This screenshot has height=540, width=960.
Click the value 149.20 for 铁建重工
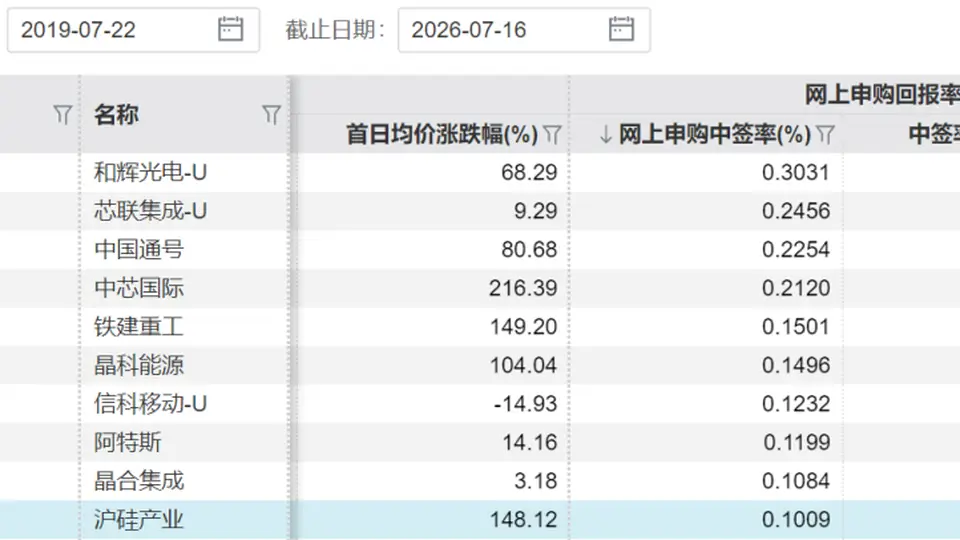tap(523, 326)
